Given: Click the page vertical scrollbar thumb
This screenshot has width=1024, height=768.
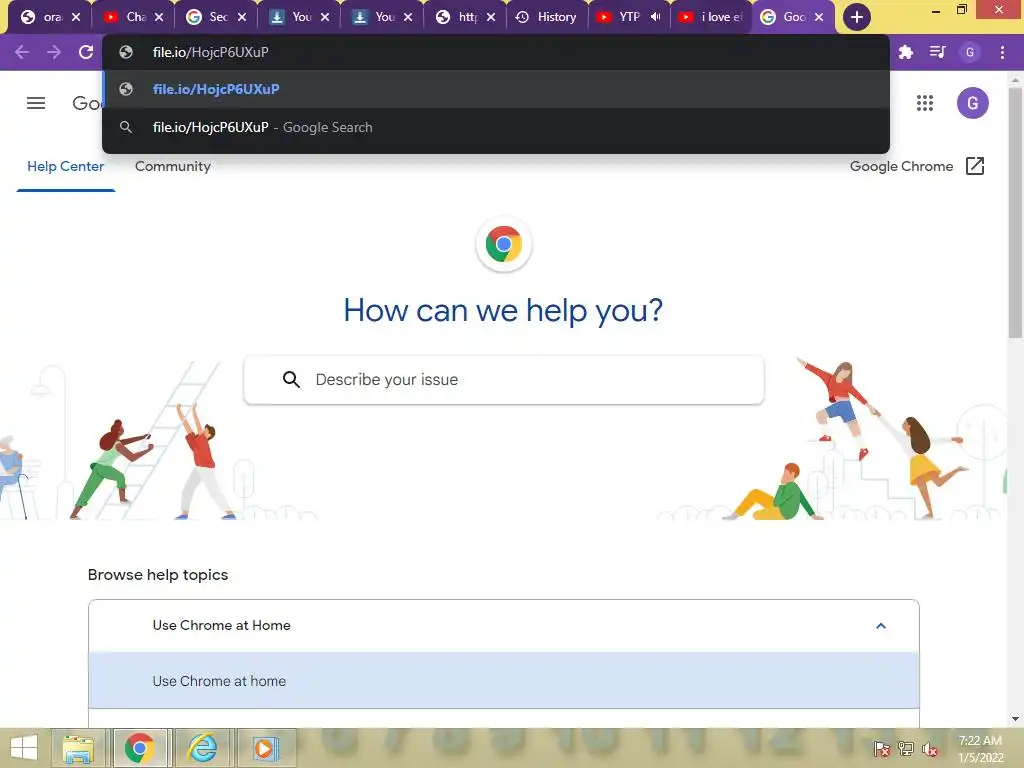Looking at the screenshot, I should pyautogui.click(x=1015, y=212).
